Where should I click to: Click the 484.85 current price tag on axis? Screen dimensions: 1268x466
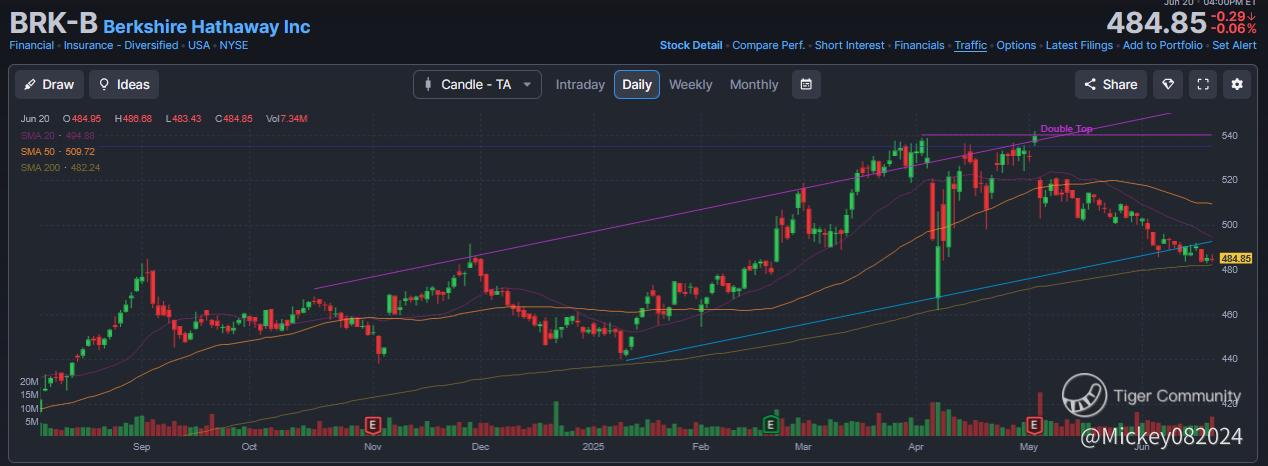tap(1237, 258)
